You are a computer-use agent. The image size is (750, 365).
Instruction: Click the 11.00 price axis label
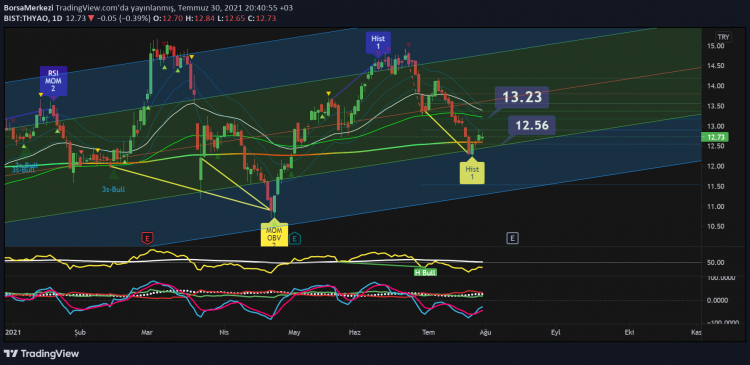pos(715,207)
